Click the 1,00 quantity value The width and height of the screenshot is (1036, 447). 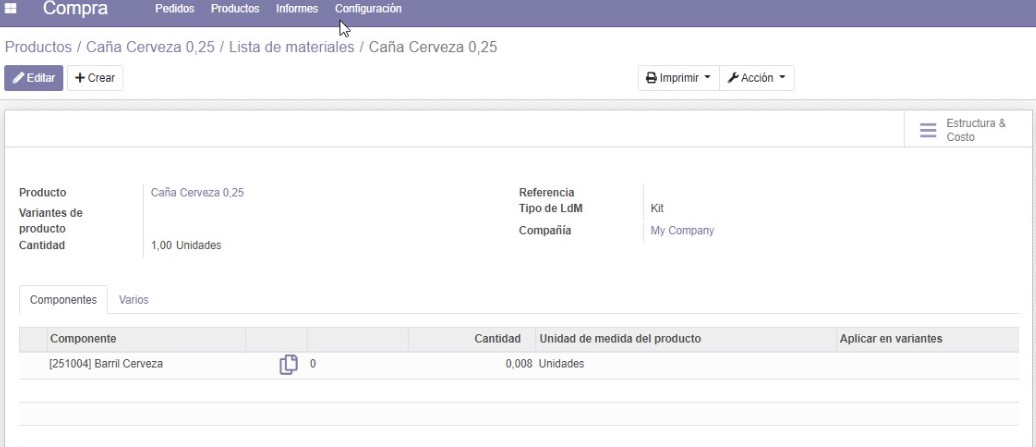[x=161, y=246]
